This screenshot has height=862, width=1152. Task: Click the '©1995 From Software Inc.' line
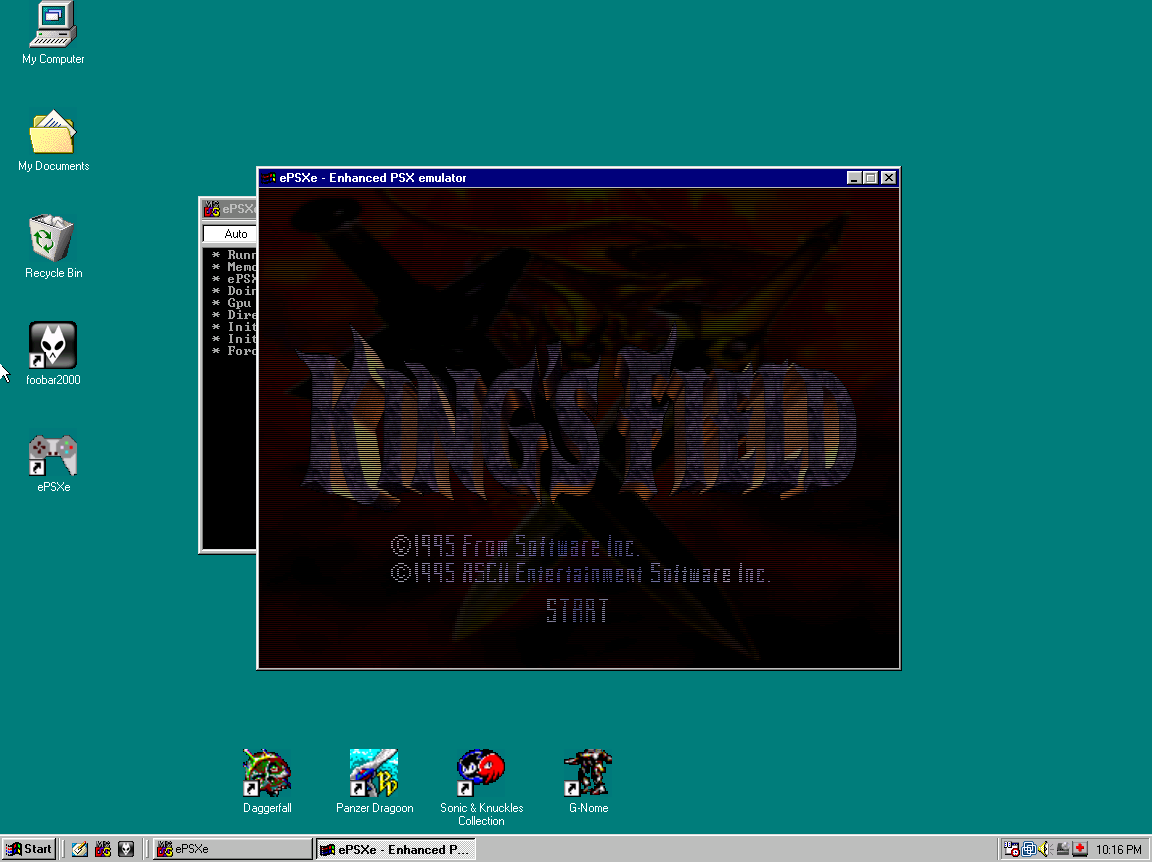click(514, 546)
